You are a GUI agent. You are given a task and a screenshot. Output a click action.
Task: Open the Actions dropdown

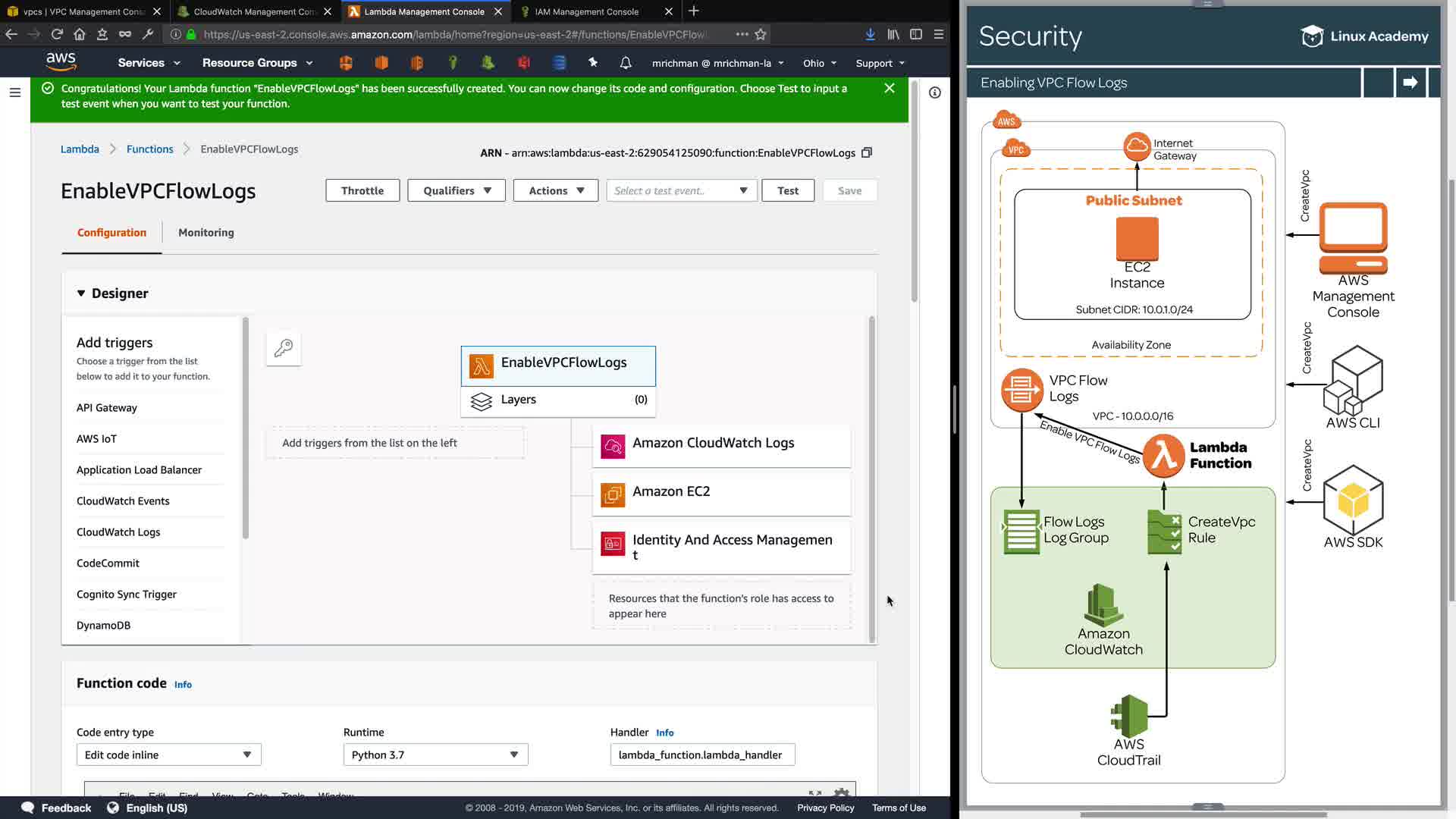556,190
